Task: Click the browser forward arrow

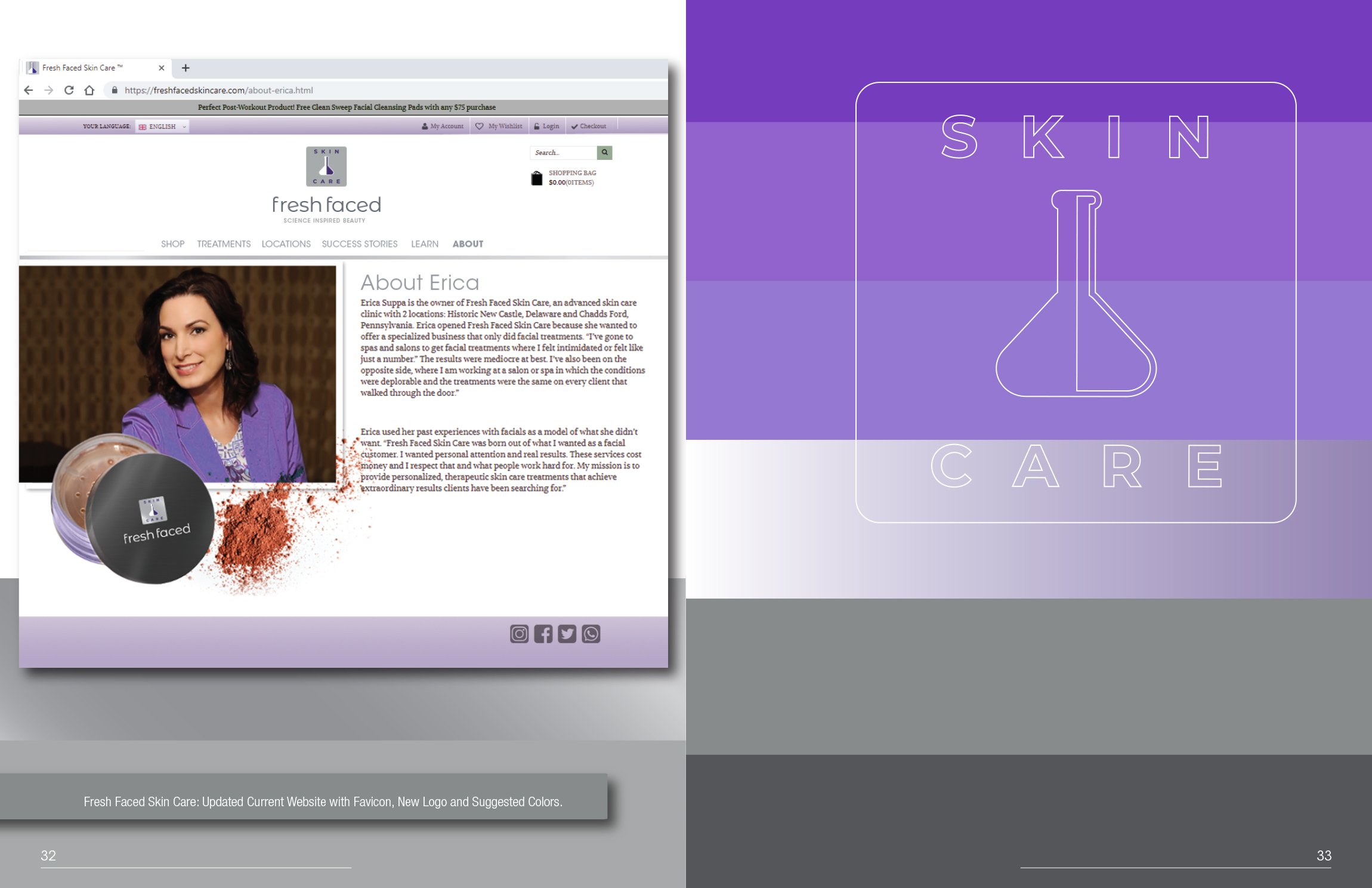Action: (x=49, y=90)
